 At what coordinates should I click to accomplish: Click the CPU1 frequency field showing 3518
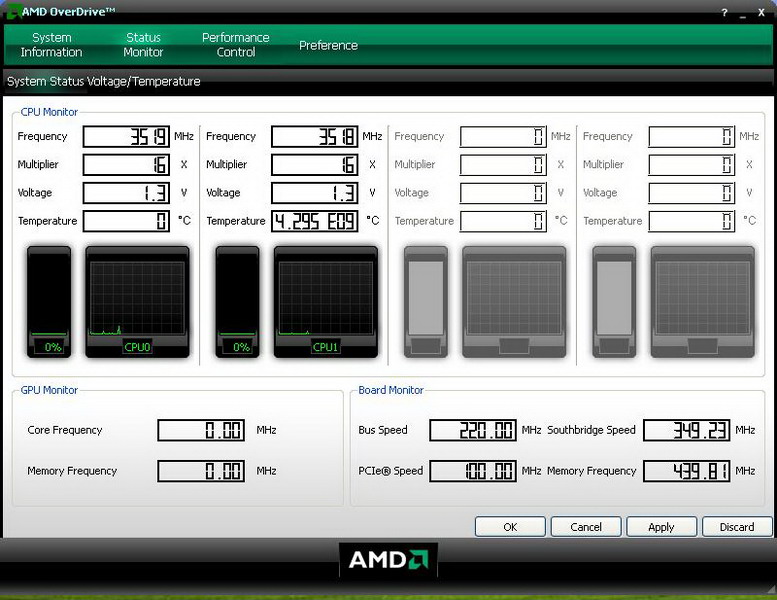pyautogui.click(x=315, y=136)
